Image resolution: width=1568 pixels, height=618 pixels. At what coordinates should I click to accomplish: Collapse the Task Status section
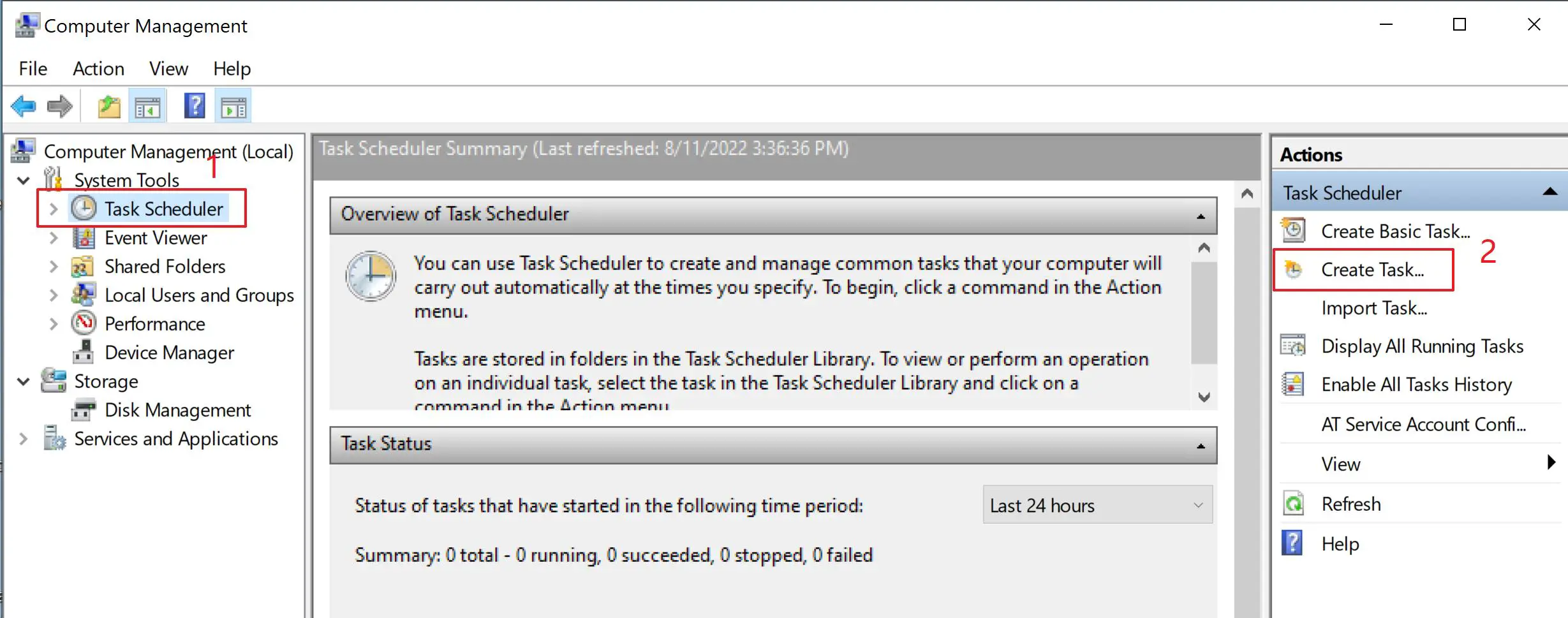pos(1201,445)
